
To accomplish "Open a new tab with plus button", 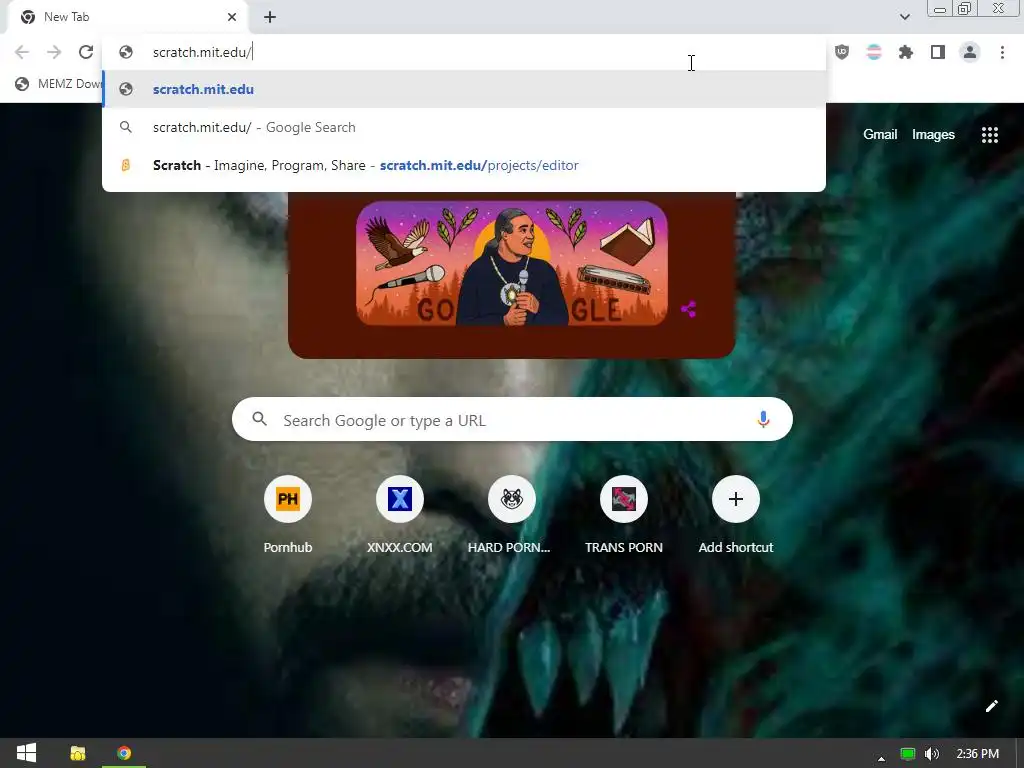I will pos(270,17).
